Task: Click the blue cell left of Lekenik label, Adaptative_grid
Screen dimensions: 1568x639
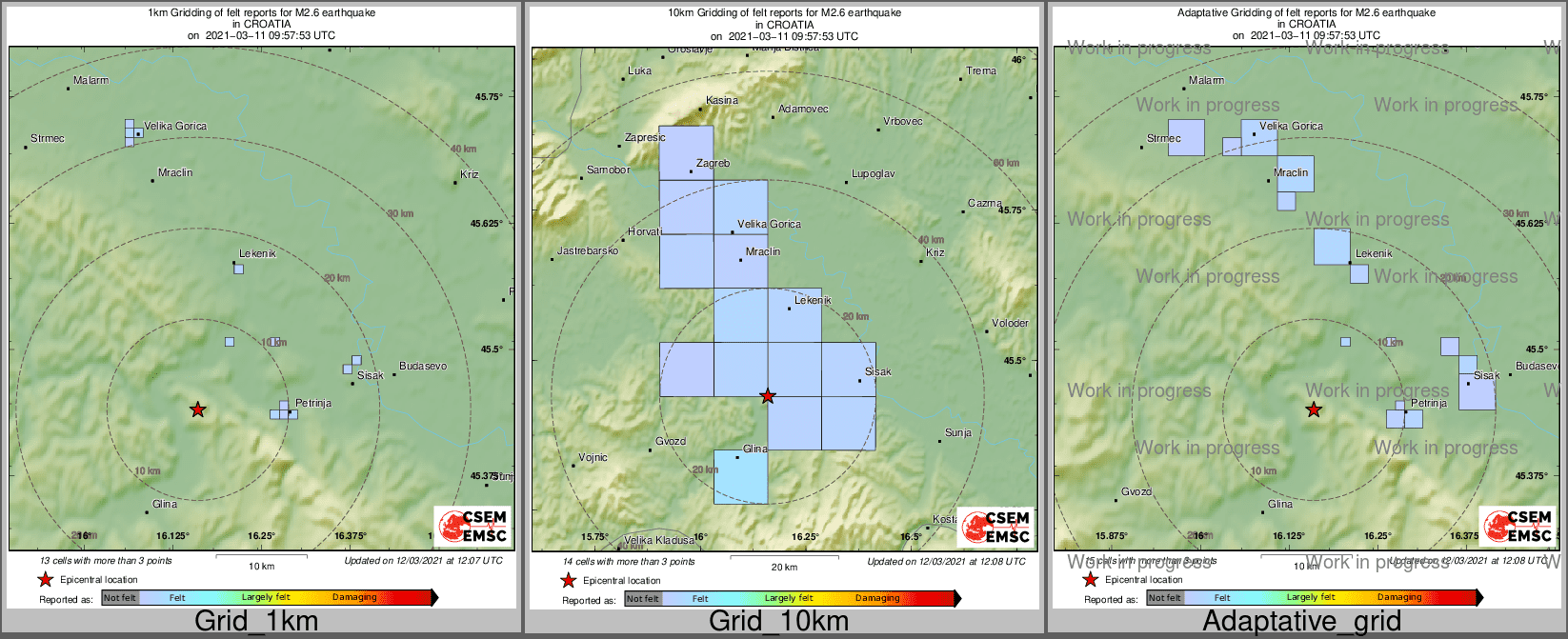Action: pyautogui.click(x=1332, y=247)
